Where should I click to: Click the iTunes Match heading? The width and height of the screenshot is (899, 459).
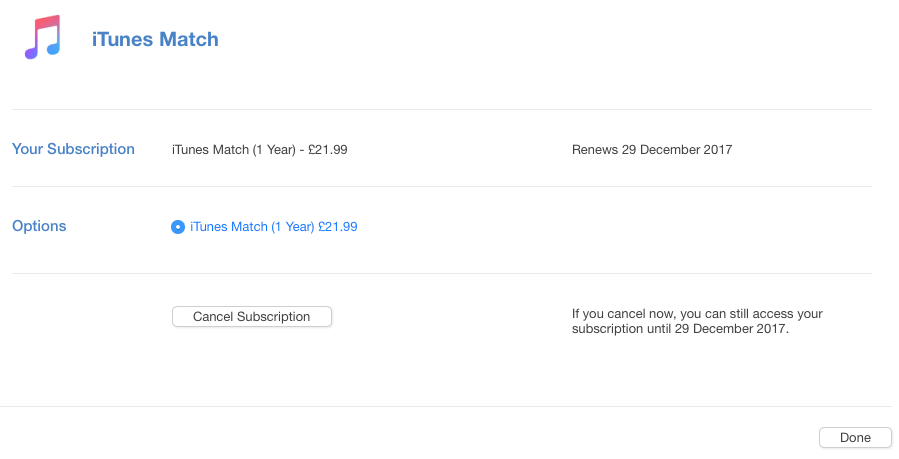pos(155,40)
